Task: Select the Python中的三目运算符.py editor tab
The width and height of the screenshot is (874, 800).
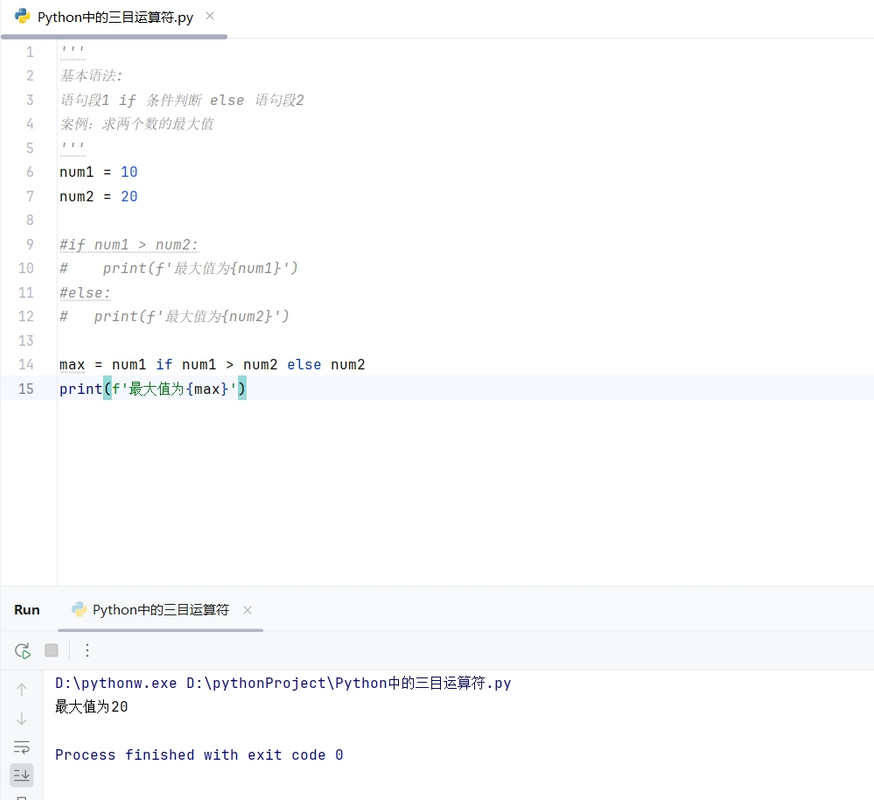Action: click(x=115, y=17)
